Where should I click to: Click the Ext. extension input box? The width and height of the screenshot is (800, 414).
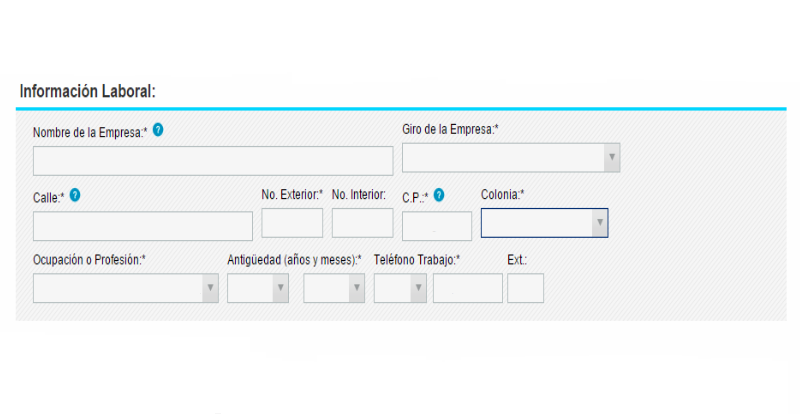pyautogui.click(x=525, y=288)
